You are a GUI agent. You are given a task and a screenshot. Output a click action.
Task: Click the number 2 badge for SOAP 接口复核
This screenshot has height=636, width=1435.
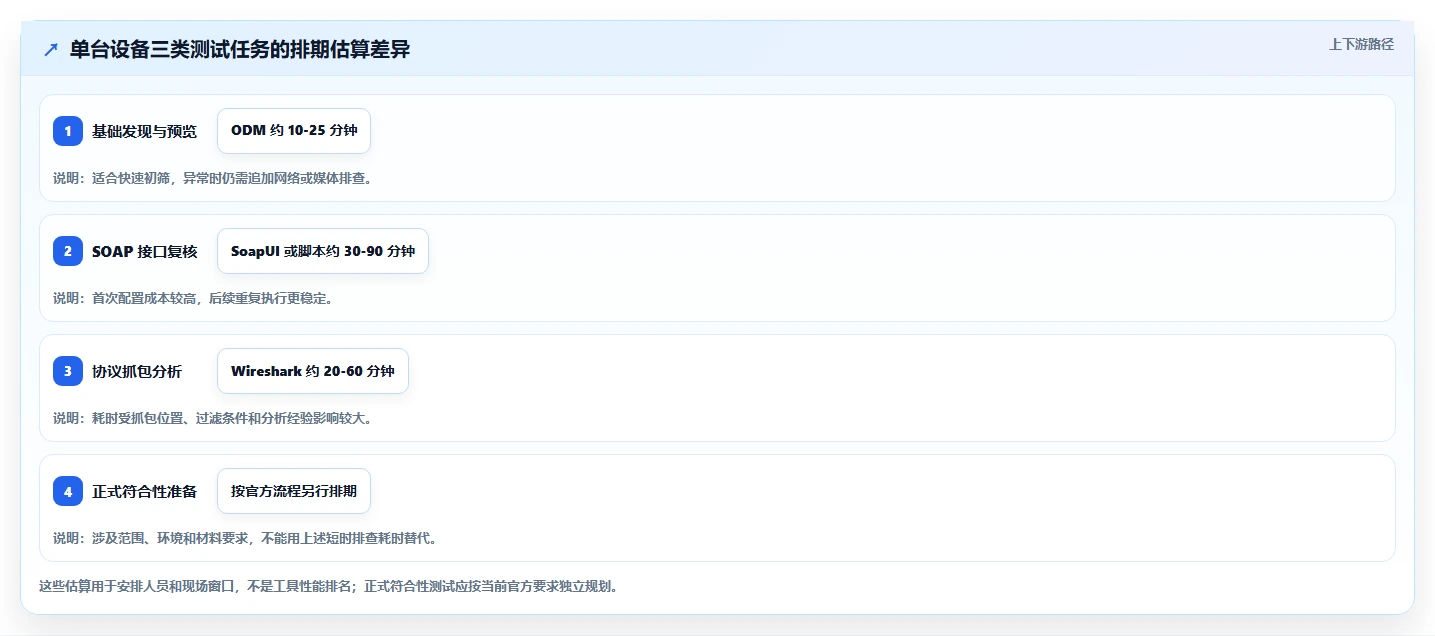(68, 251)
